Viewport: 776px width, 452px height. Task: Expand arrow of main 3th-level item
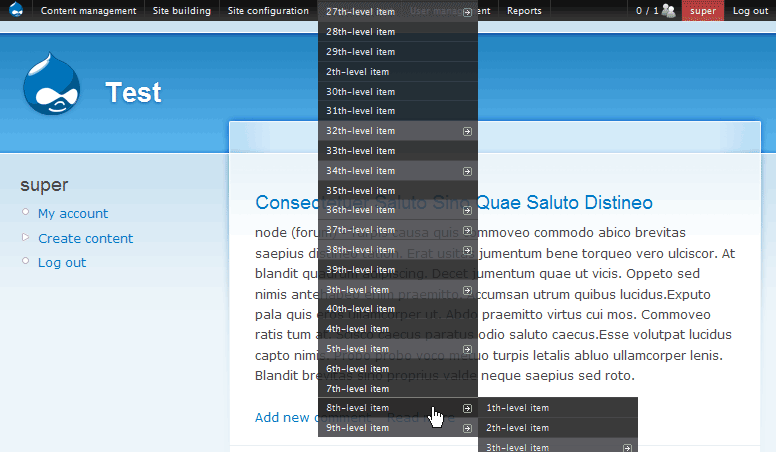tap(467, 290)
